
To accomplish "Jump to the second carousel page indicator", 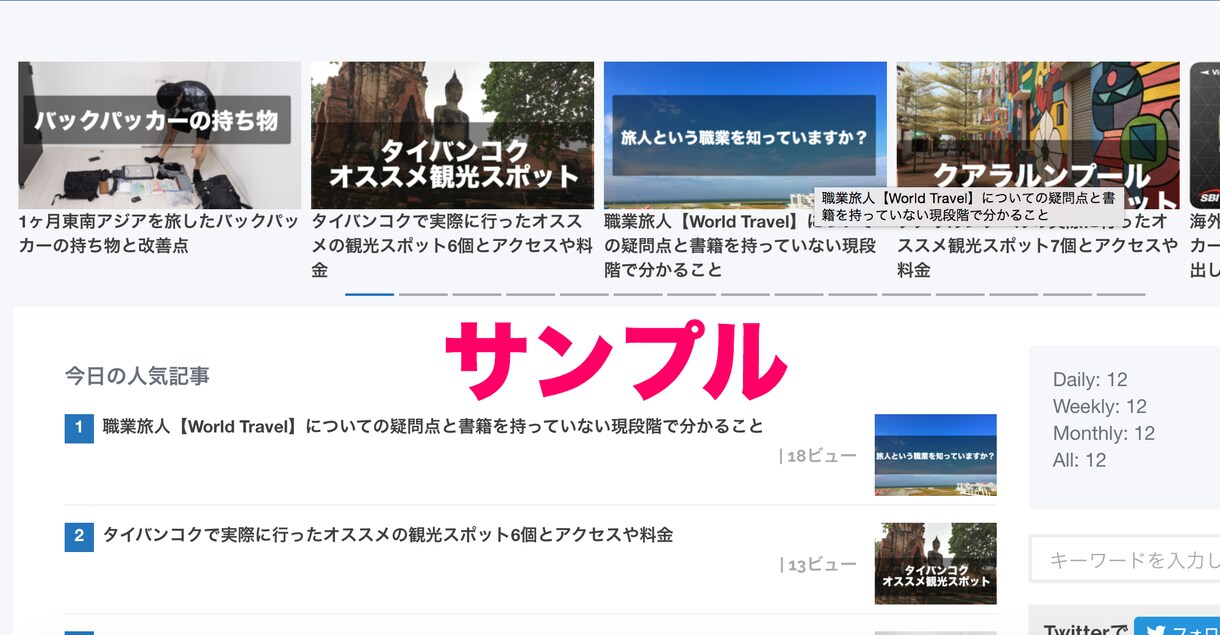I will [423, 294].
